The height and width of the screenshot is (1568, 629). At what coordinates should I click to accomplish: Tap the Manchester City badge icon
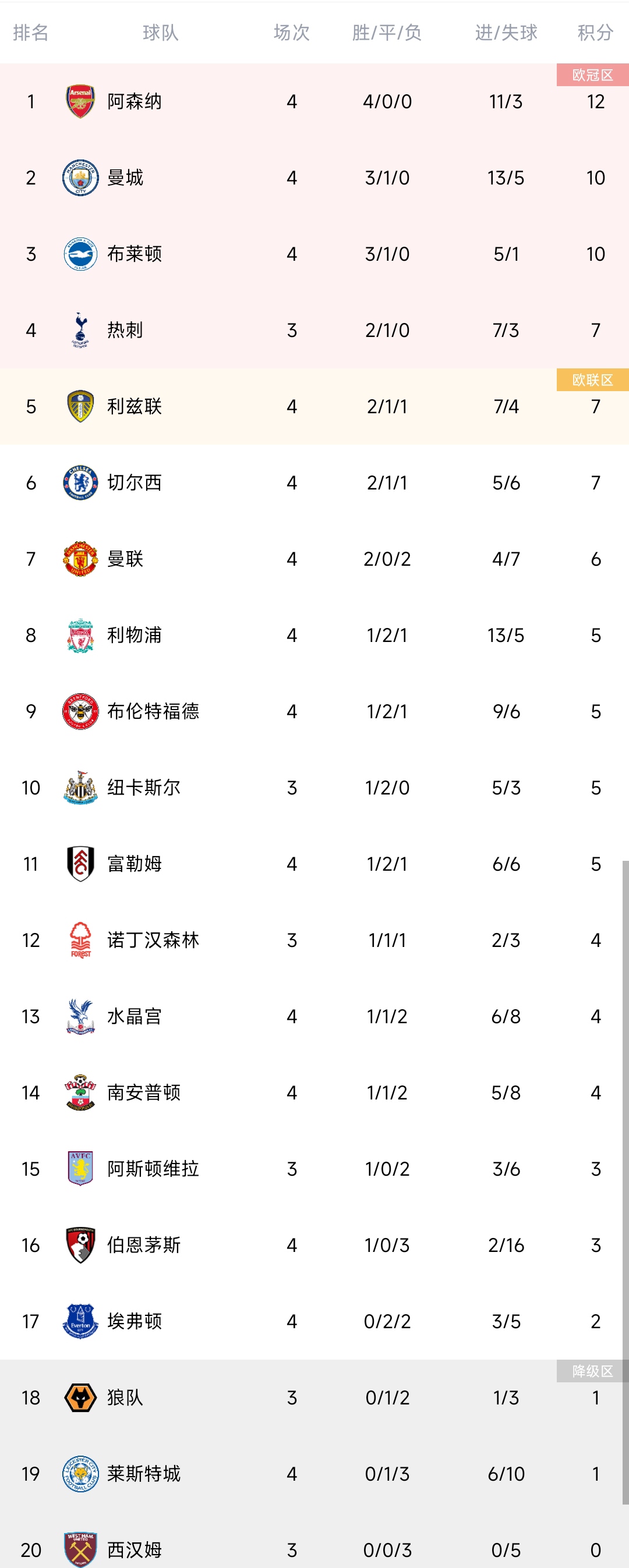pyautogui.click(x=80, y=177)
